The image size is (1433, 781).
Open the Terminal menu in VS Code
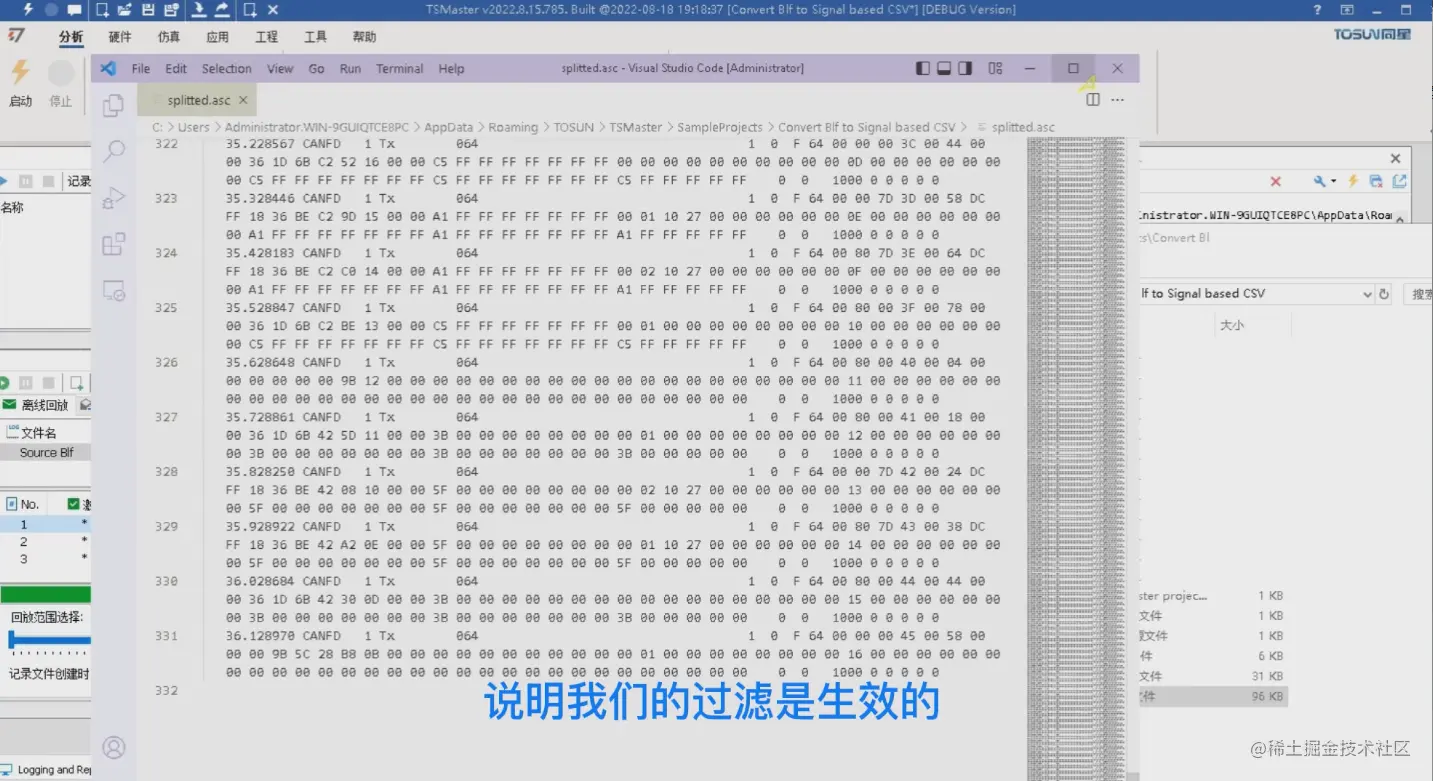tap(400, 68)
